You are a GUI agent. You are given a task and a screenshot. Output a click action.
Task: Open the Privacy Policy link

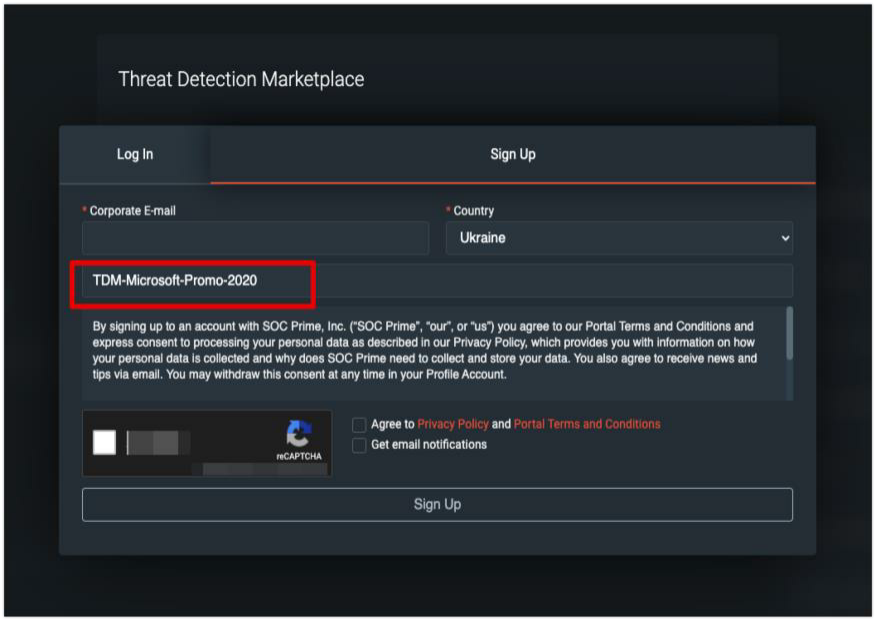[453, 424]
